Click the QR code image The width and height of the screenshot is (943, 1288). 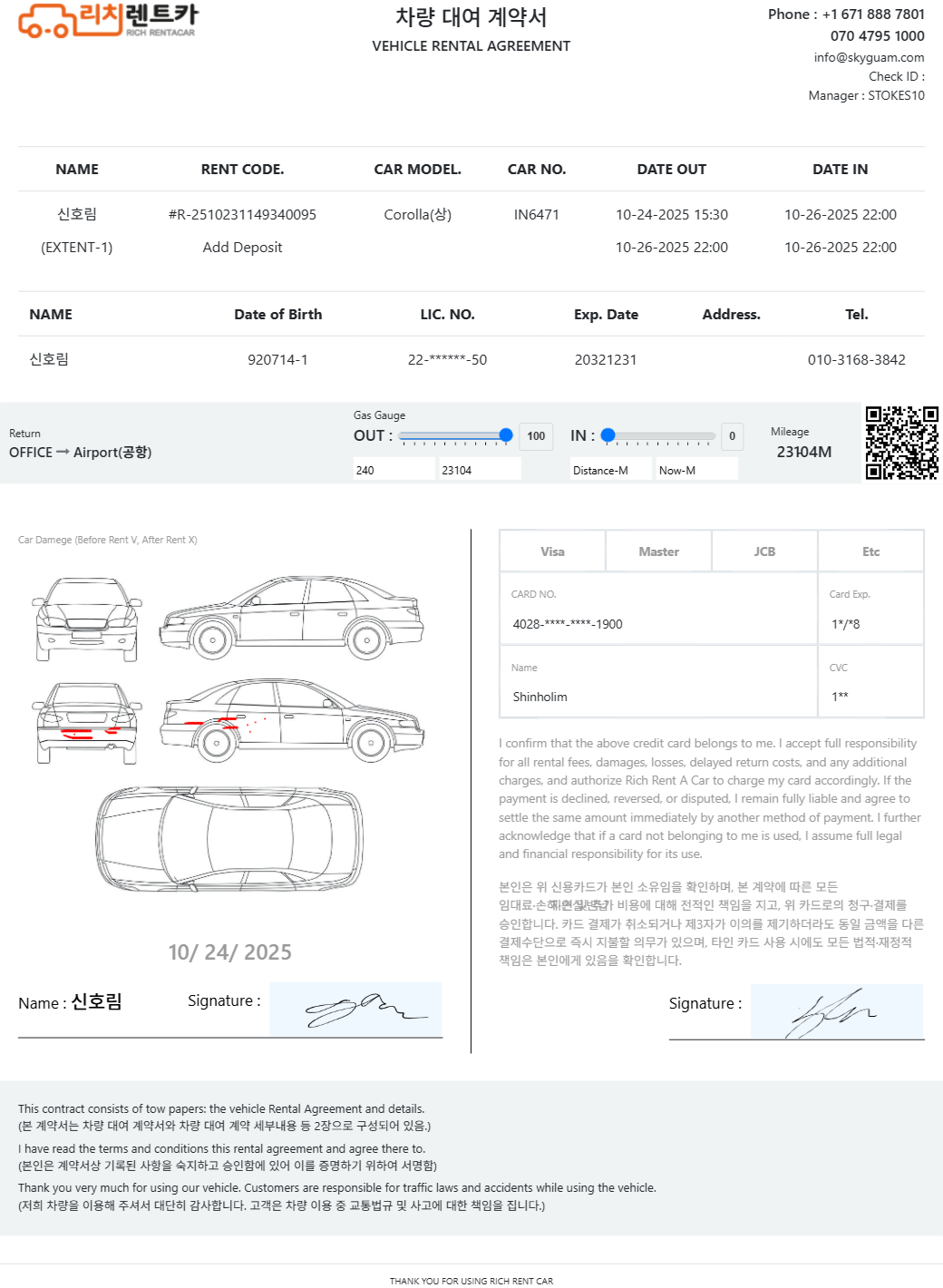click(900, 443)
